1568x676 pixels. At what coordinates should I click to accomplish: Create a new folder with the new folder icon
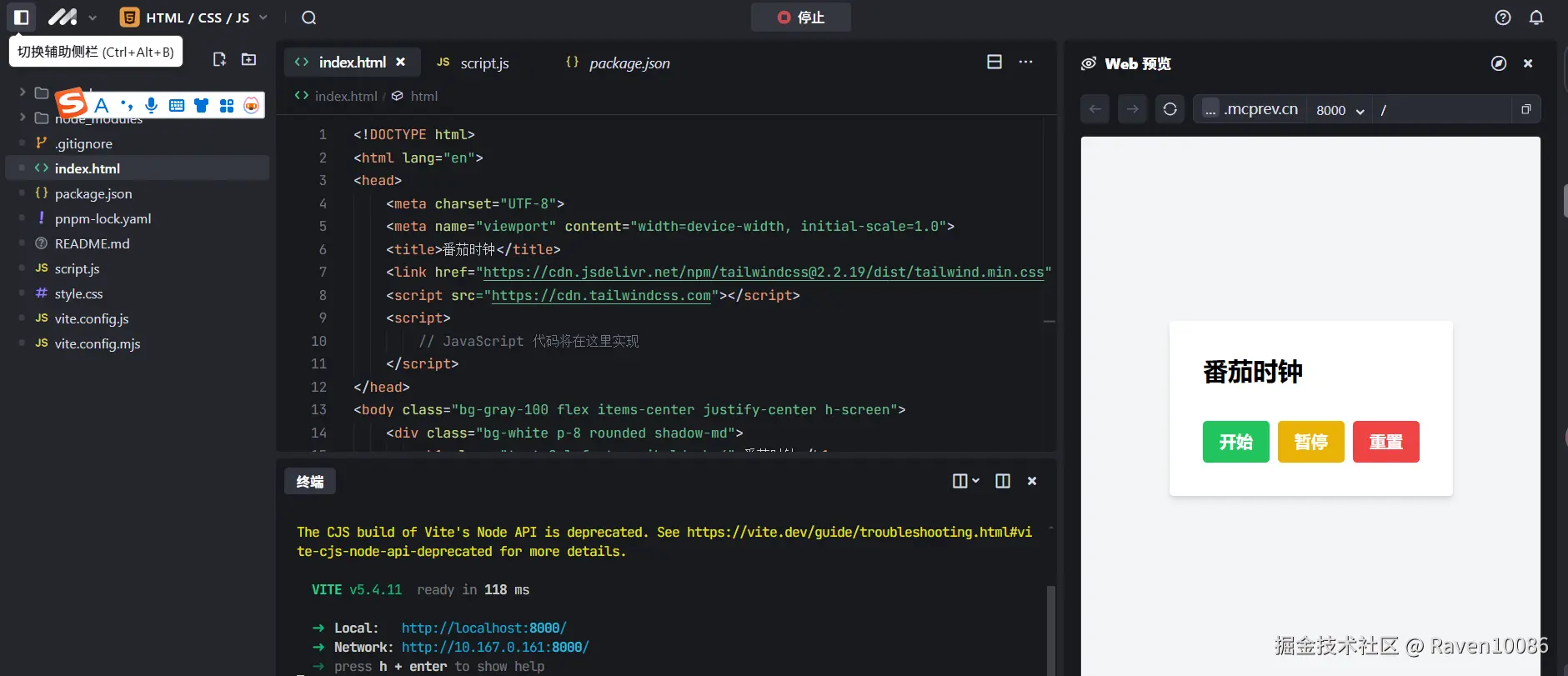[248, 59]
